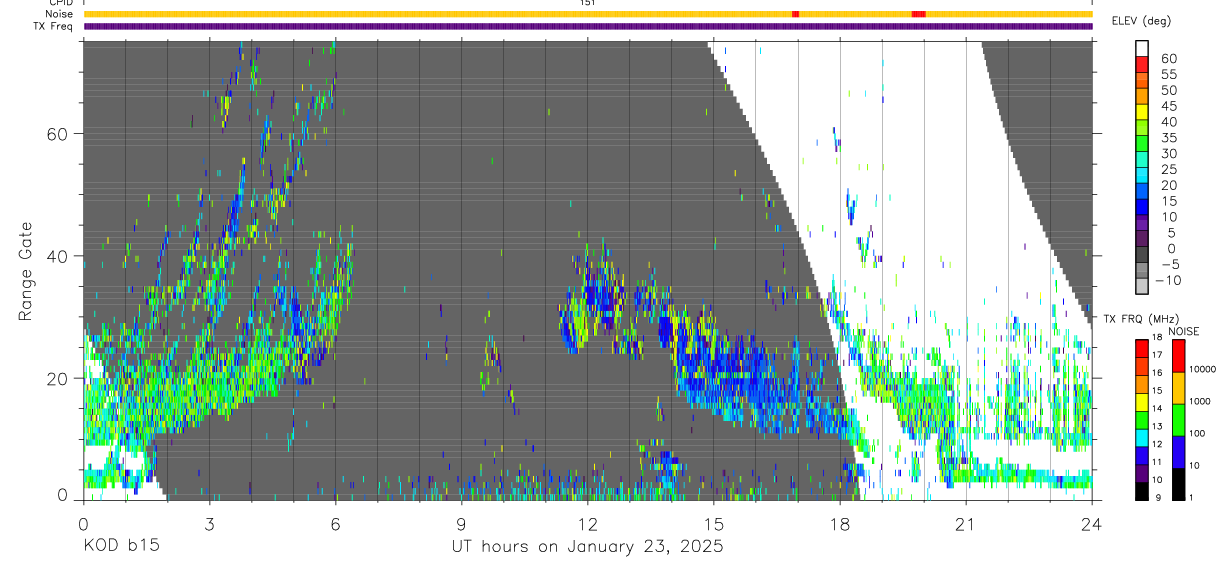
Task: Click the 55 label on ELEV scale
Action: (1168, 74)
